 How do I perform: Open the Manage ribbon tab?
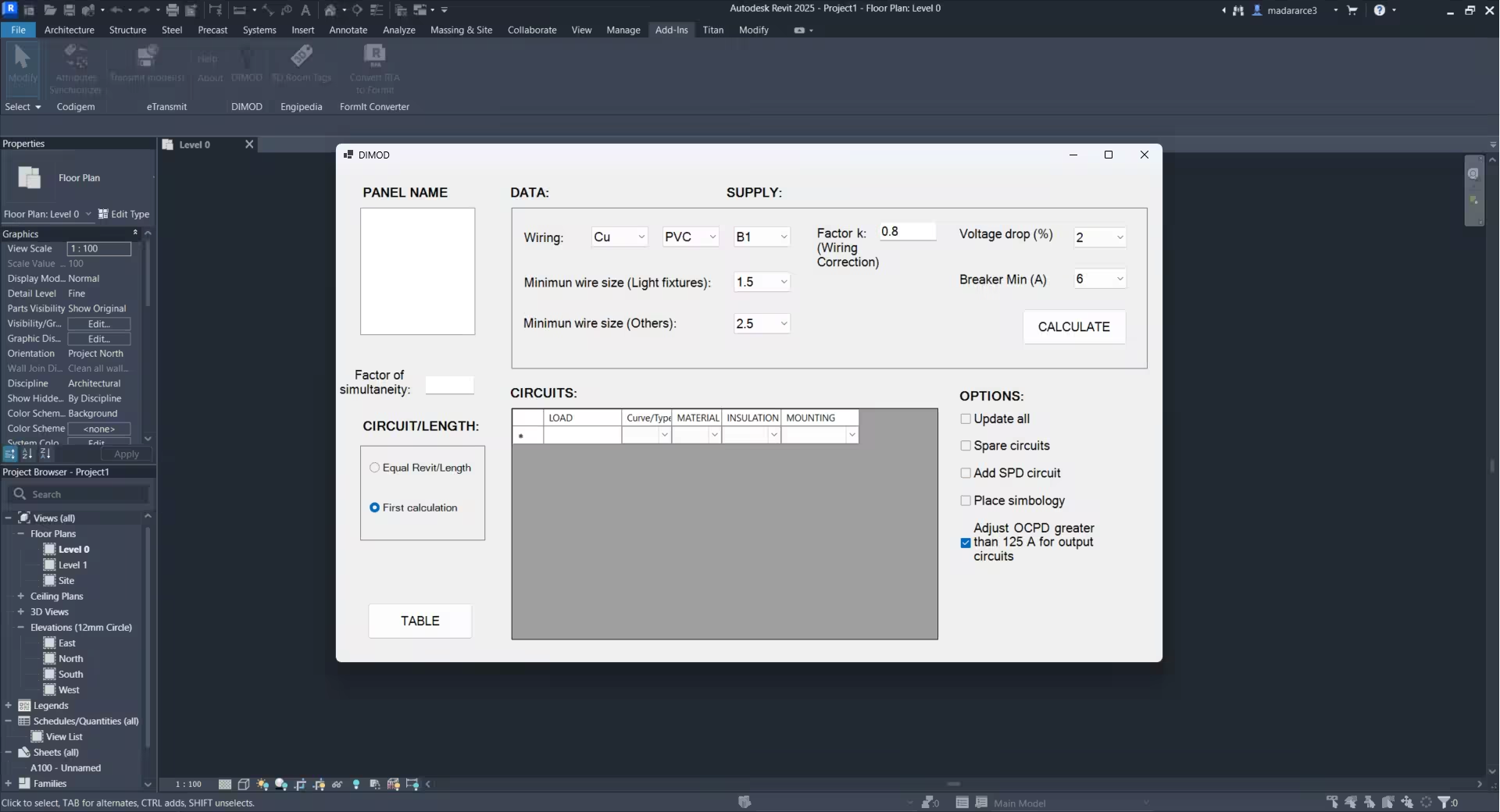[623, 30]
